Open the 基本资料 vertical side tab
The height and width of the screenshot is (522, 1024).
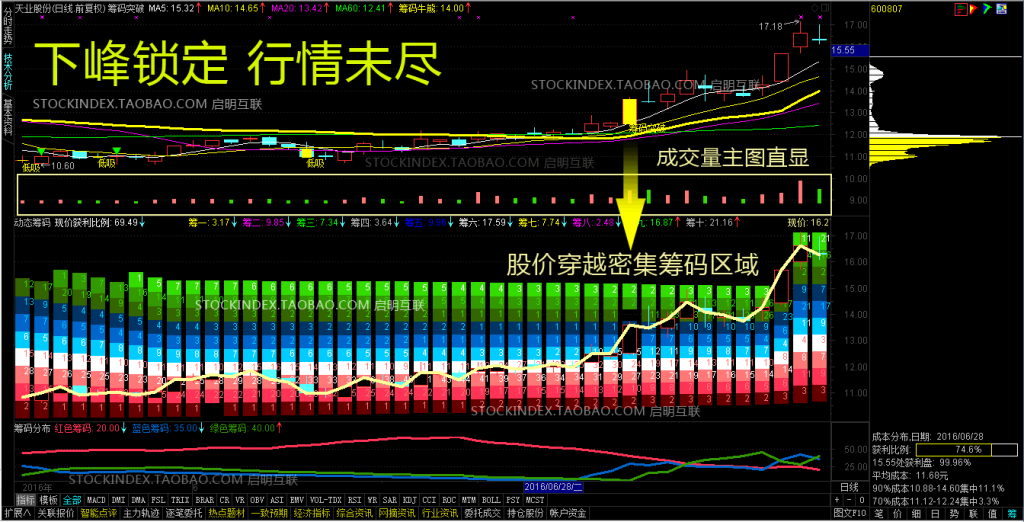pos(8,116)
